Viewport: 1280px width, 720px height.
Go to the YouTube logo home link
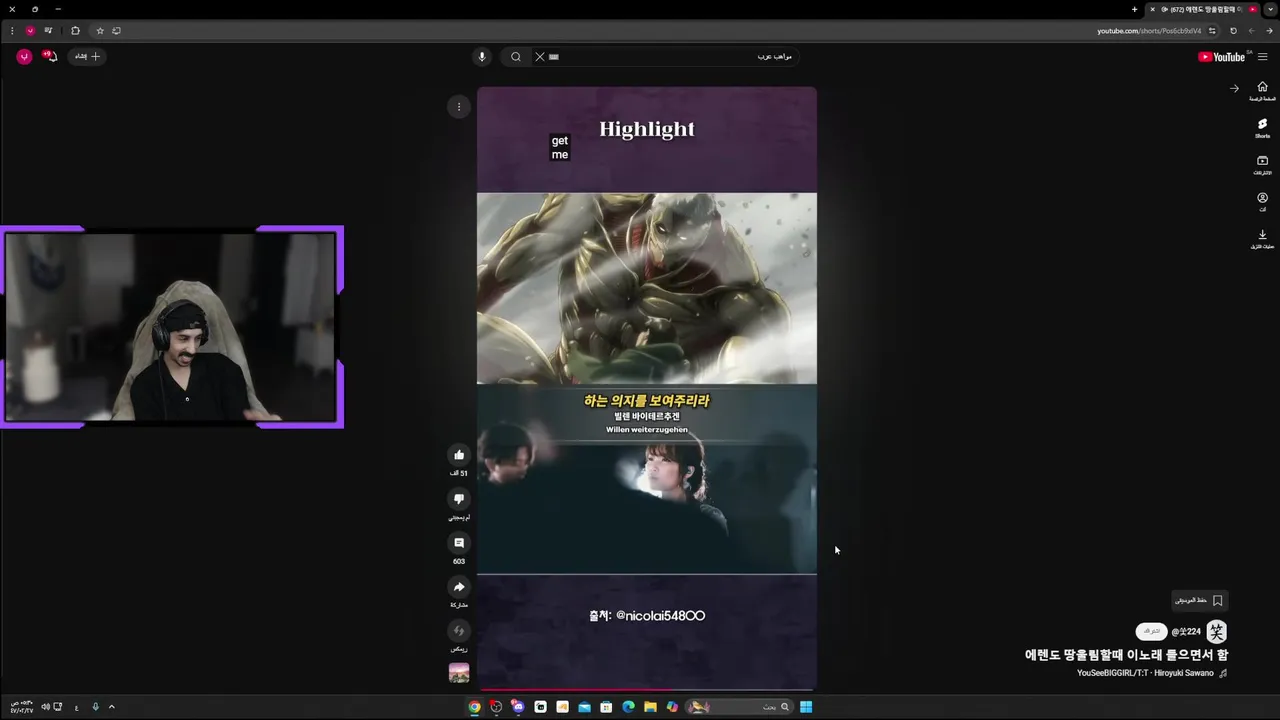(1221, 57)
